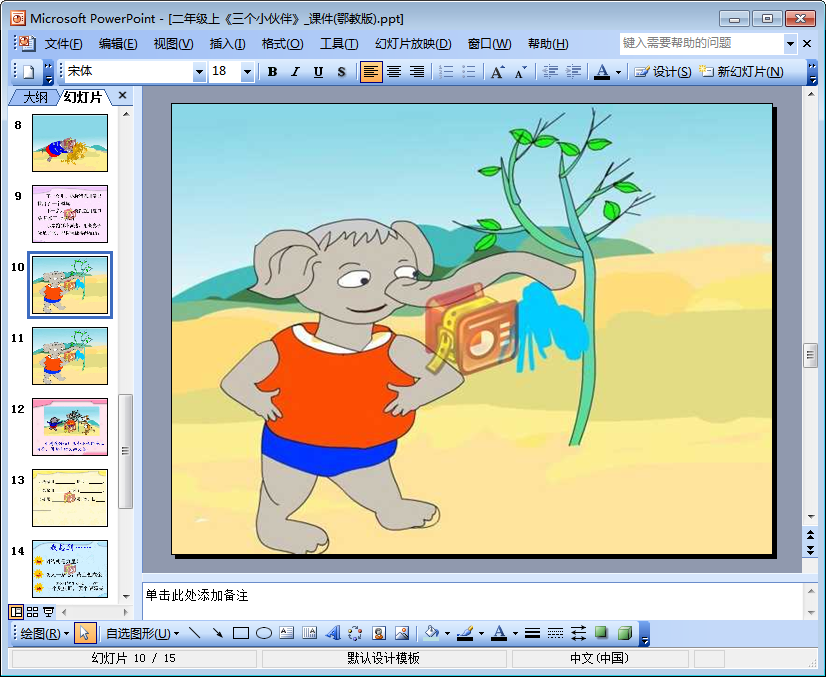Open the 设计(S) design pane
The image size is (826, 677).
pos(663,72)
